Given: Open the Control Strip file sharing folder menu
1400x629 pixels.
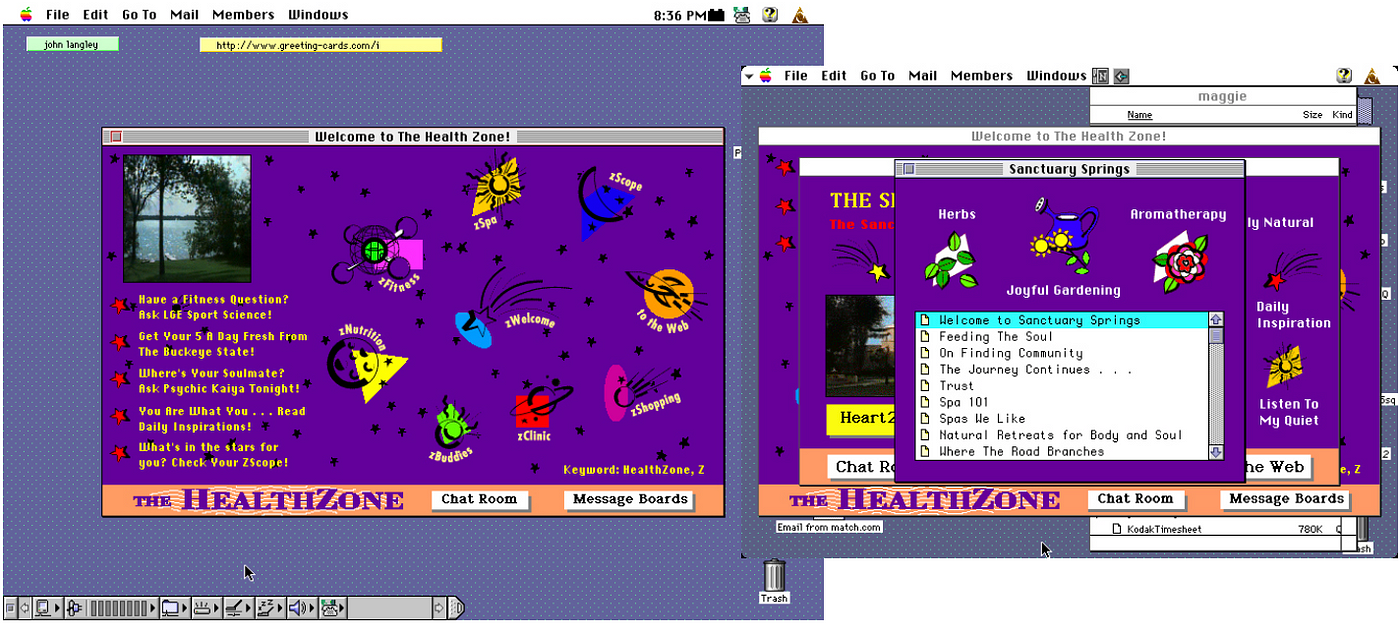Looking at the screenshot, I should pos(174,607).
